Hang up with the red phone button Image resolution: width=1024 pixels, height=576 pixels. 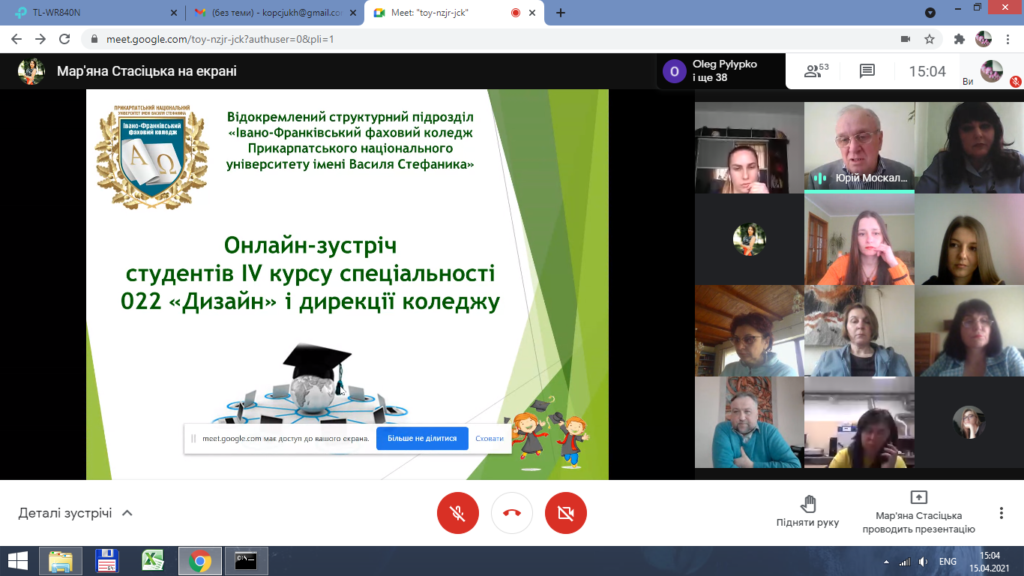(511, 513)
